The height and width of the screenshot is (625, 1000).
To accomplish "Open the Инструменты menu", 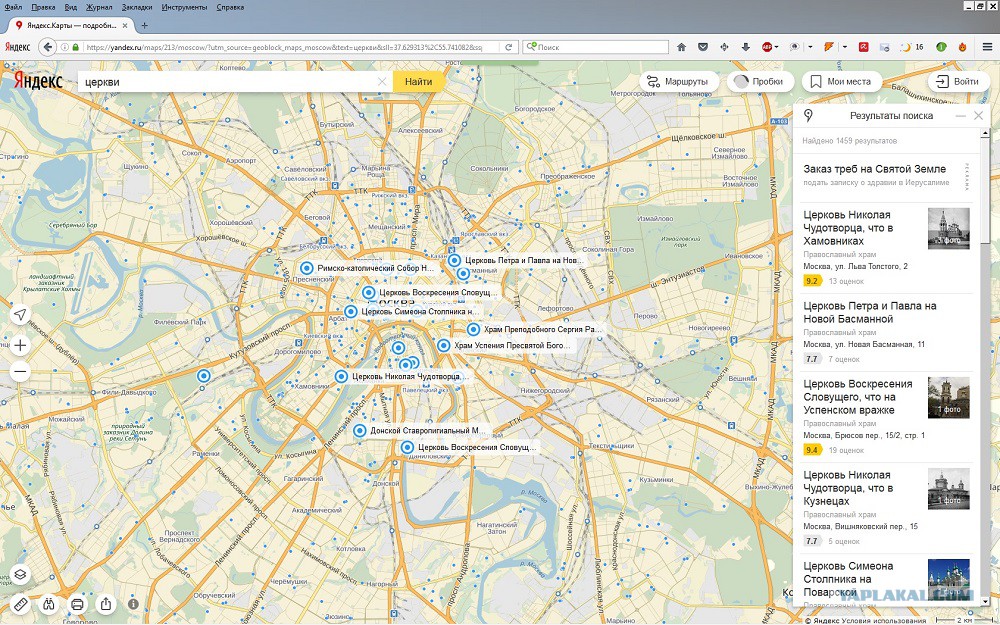I will pyautogui.click(x=184, y=7).
